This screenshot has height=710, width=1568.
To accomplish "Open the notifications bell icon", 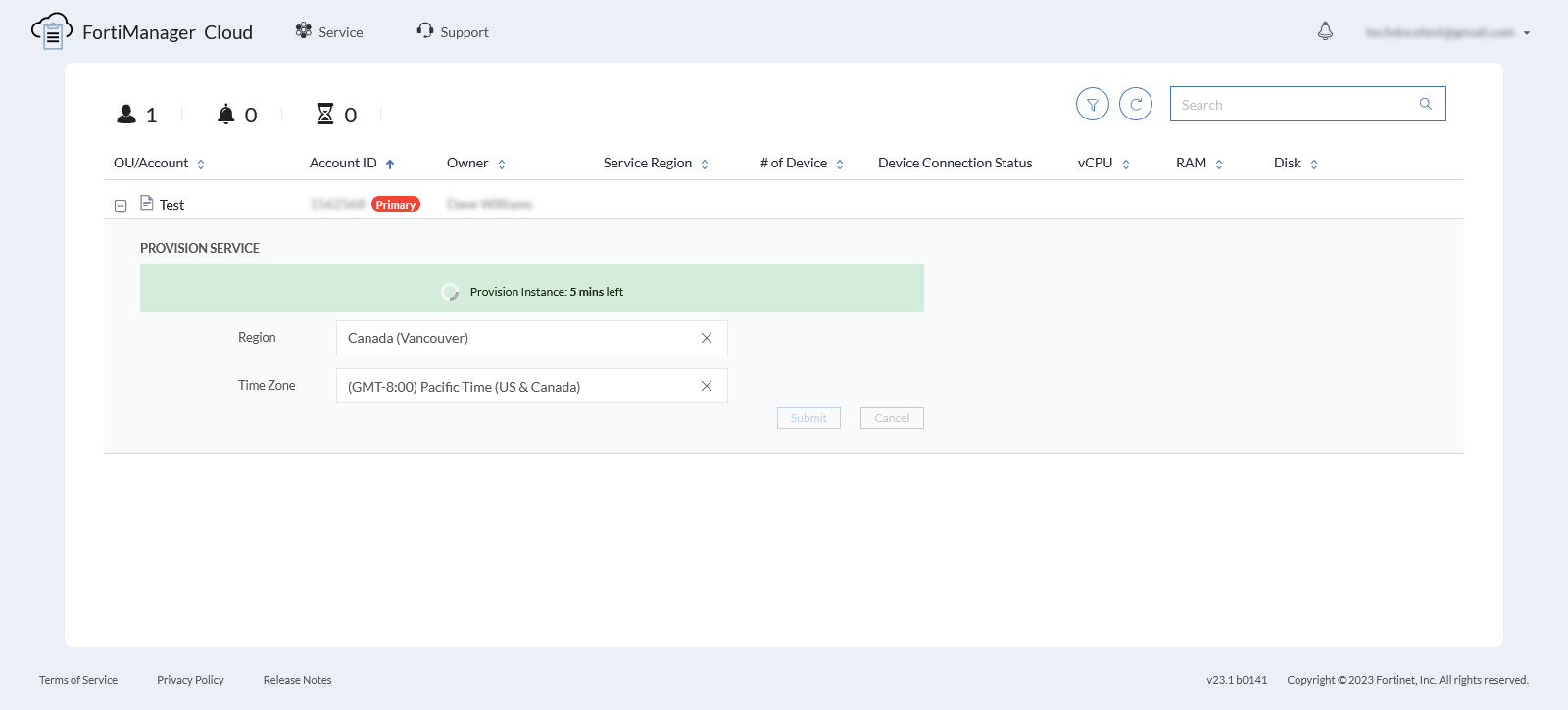I will [x=1325, y=31].
